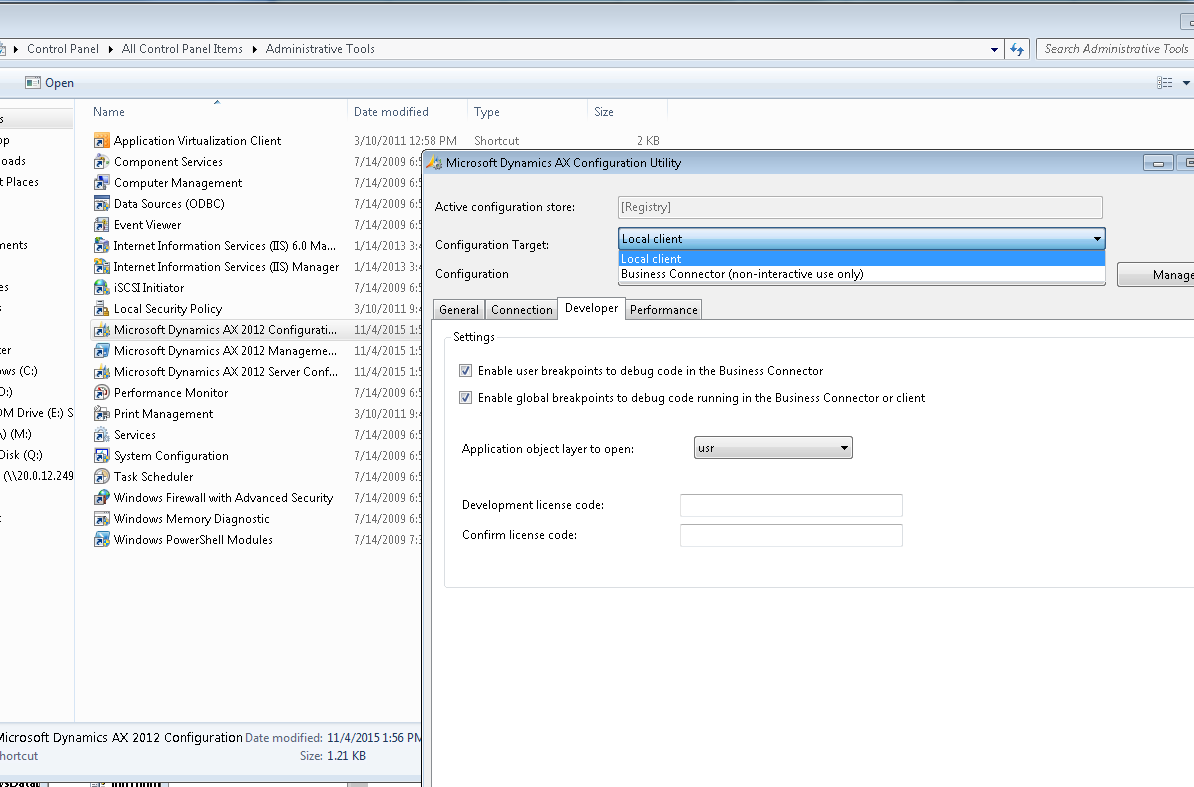
Task: Toggle Enable global breakpoints checkbox
Action: click(465, 397)
